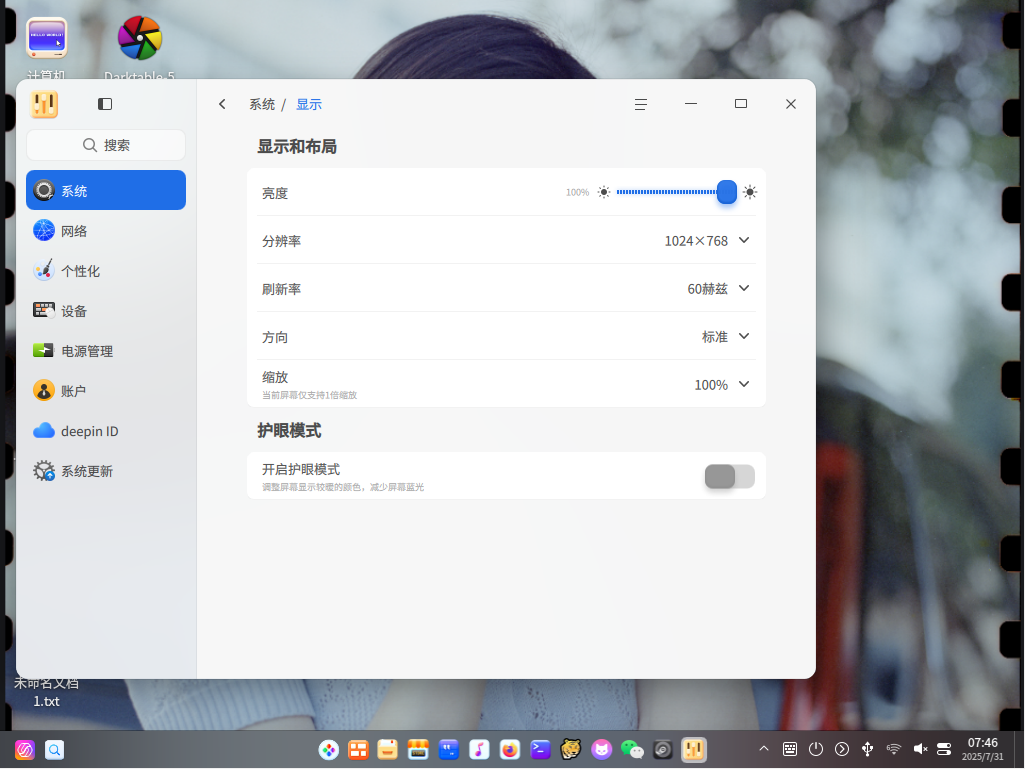Click the 搜索 search field
Viewport: 1025px width, 769px height.
(106, 145)
